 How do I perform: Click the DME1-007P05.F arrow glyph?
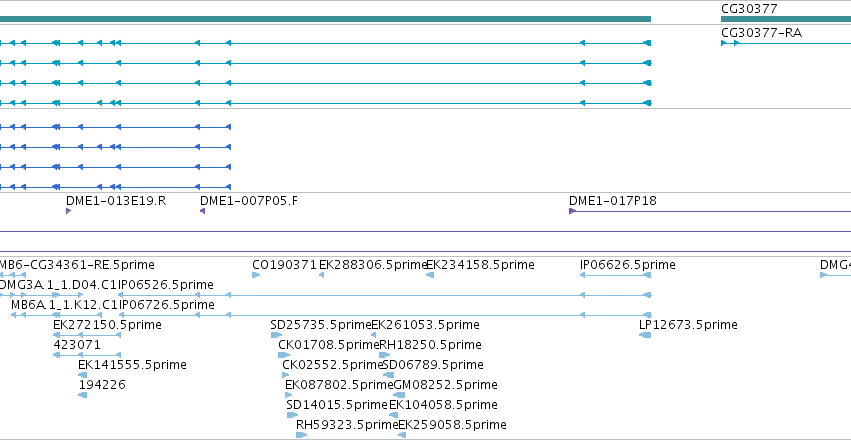[x=202, y=211]
